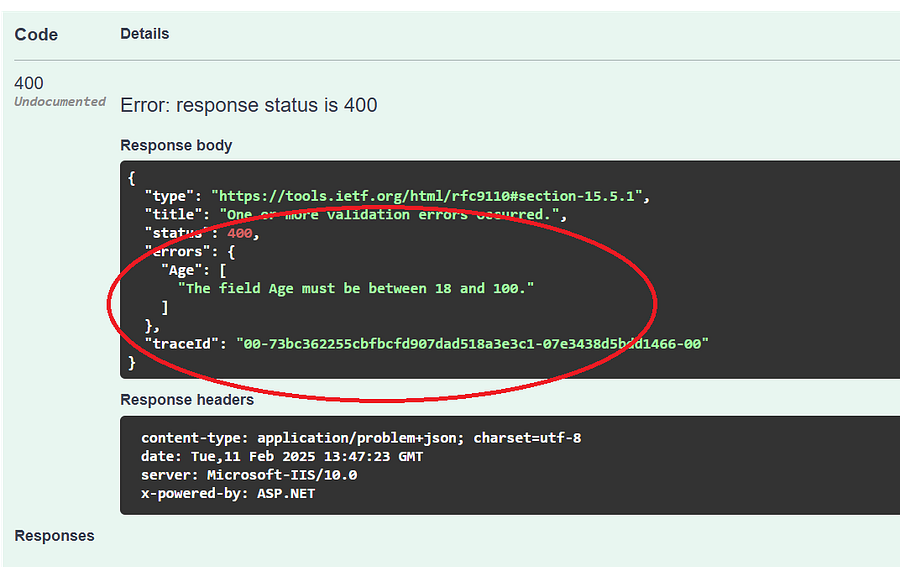Click the Response body heading
Screen dimensions: 900x567
point(176,145)
